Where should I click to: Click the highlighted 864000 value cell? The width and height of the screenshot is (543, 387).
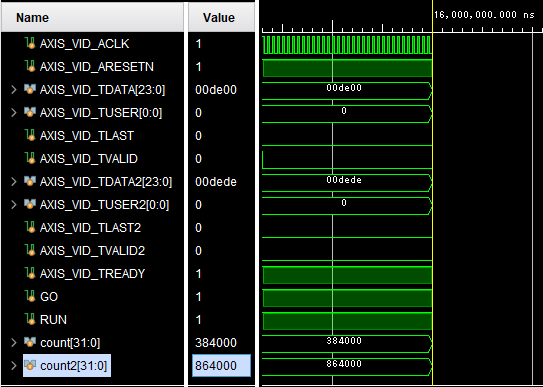[221, 366]
